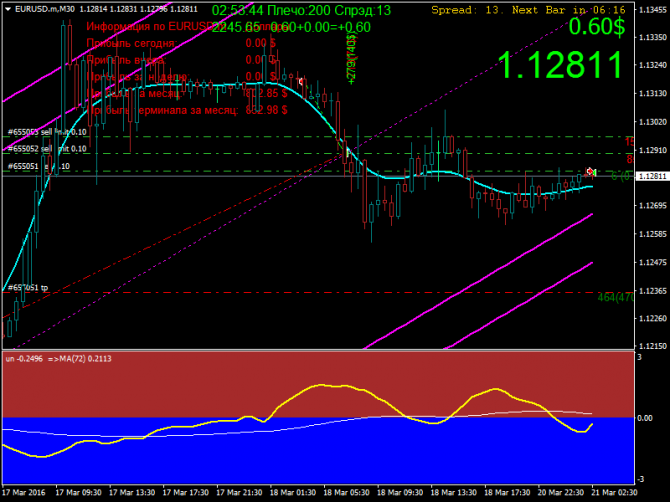Click the green 464(470 label near the tp line

[615, 297]
